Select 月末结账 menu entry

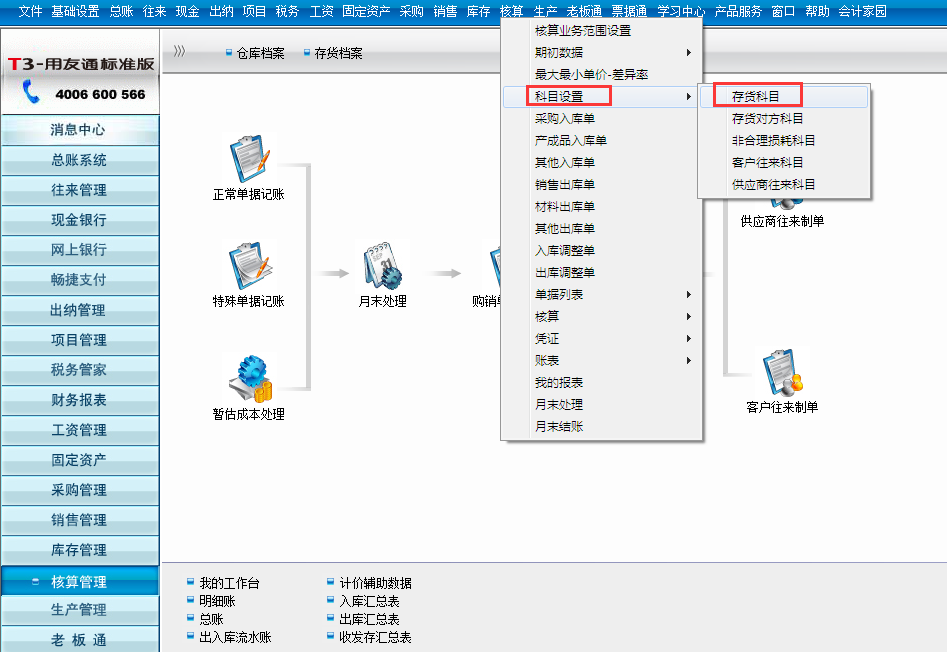pyautogui.click(x=558, y=427)
